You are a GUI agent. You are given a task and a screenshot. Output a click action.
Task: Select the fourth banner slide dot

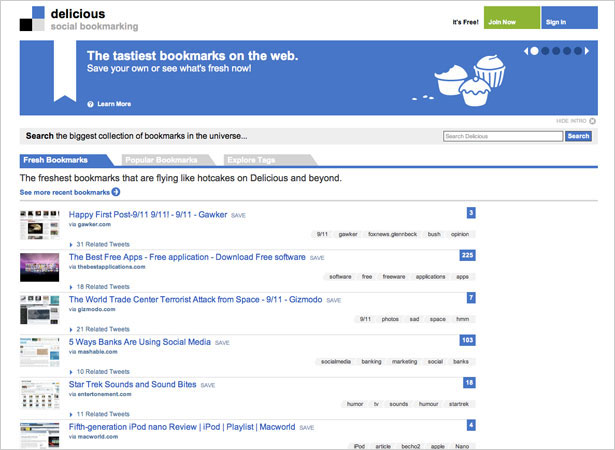[x=567, y=51]
